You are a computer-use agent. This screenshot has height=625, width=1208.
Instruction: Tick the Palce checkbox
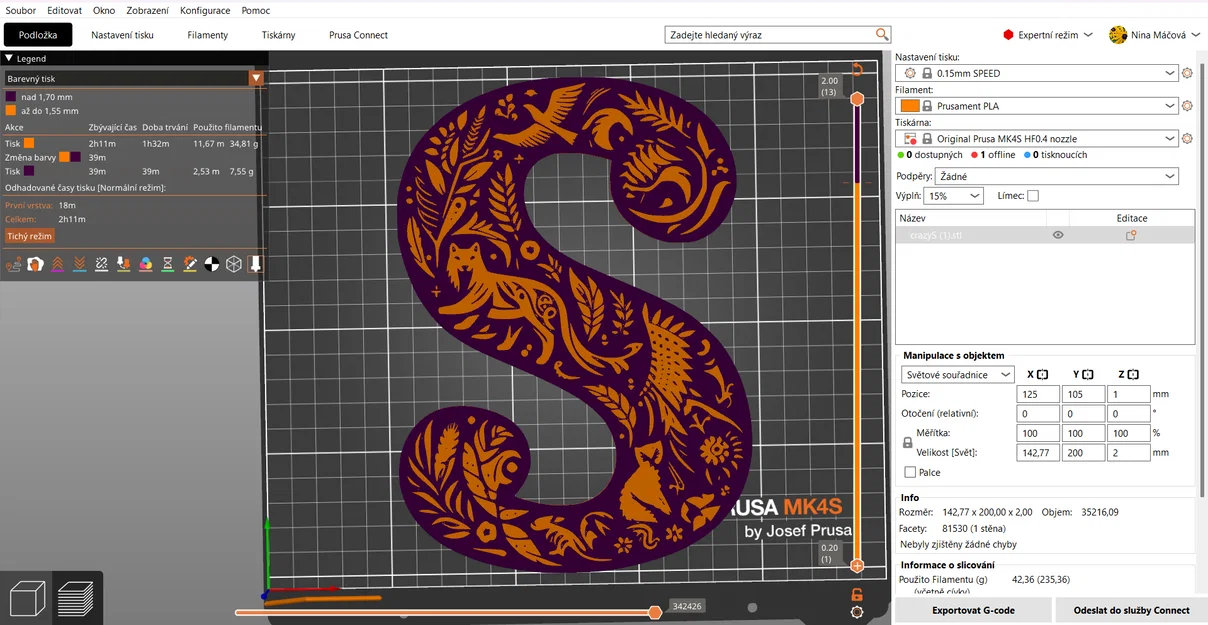[x=910, y=472]
